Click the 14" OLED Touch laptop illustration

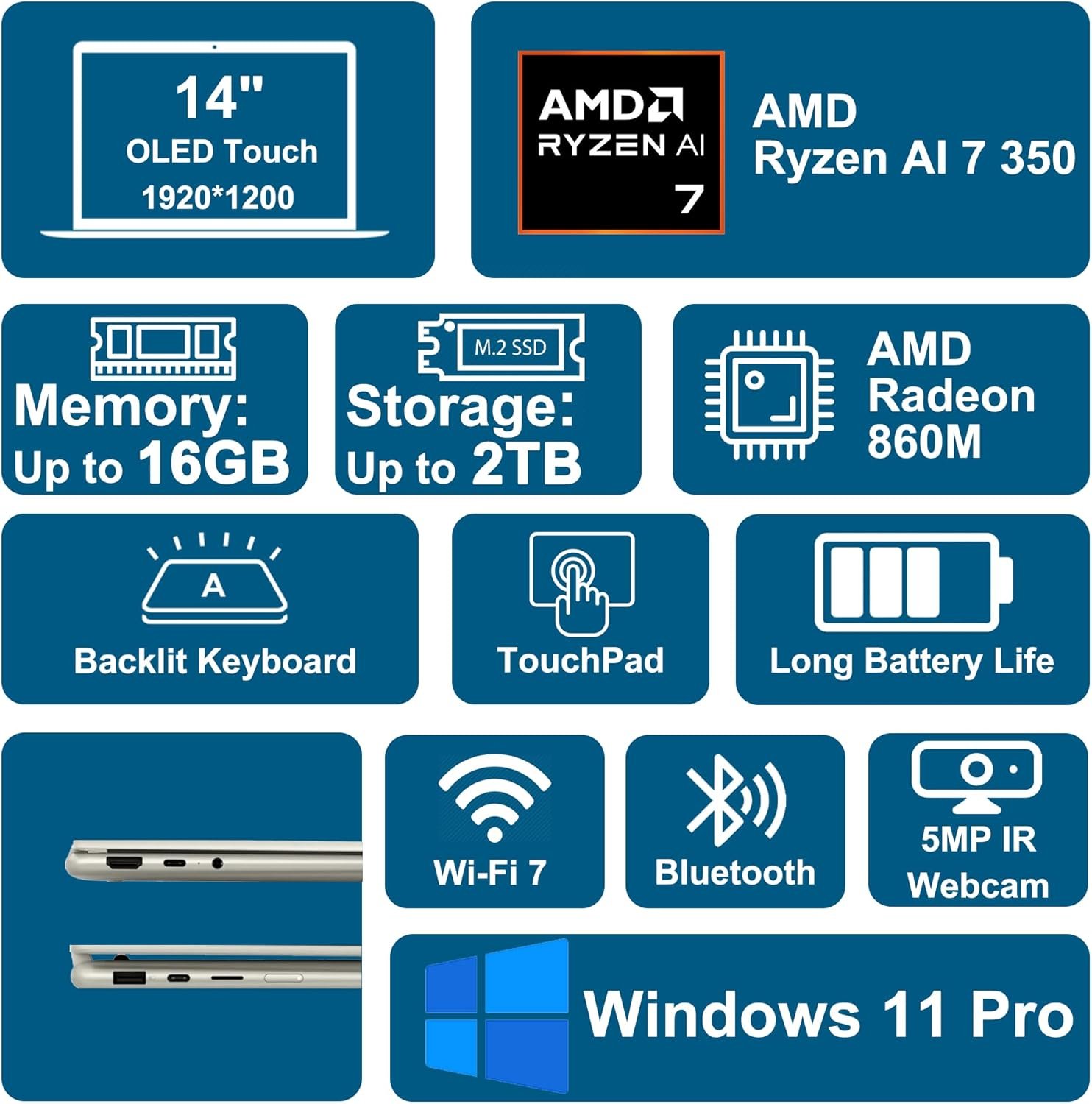pyautogui.click(x=214, y=140)
